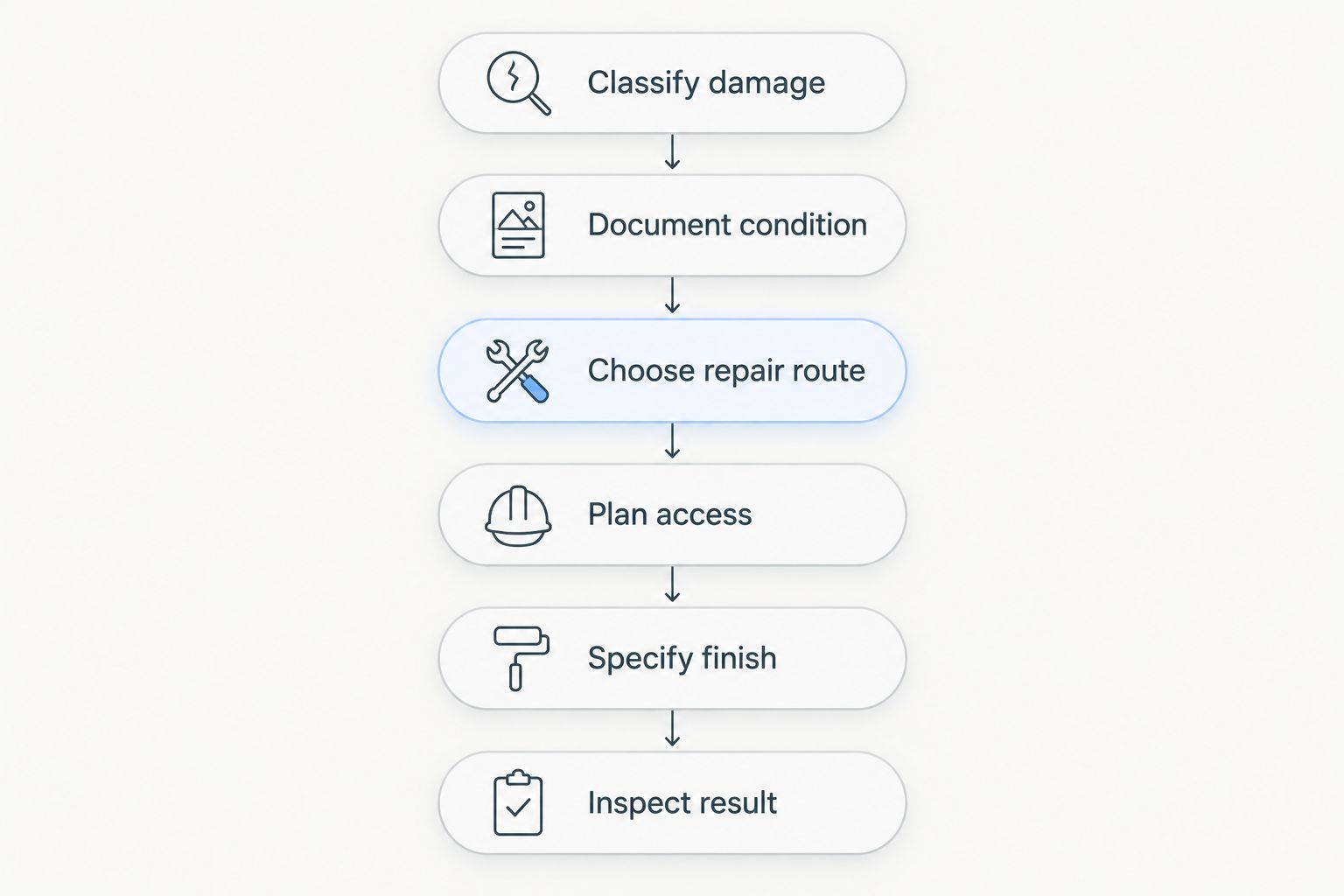Click the crossed wrench and screwdriver icon

(x=518, y=371)
